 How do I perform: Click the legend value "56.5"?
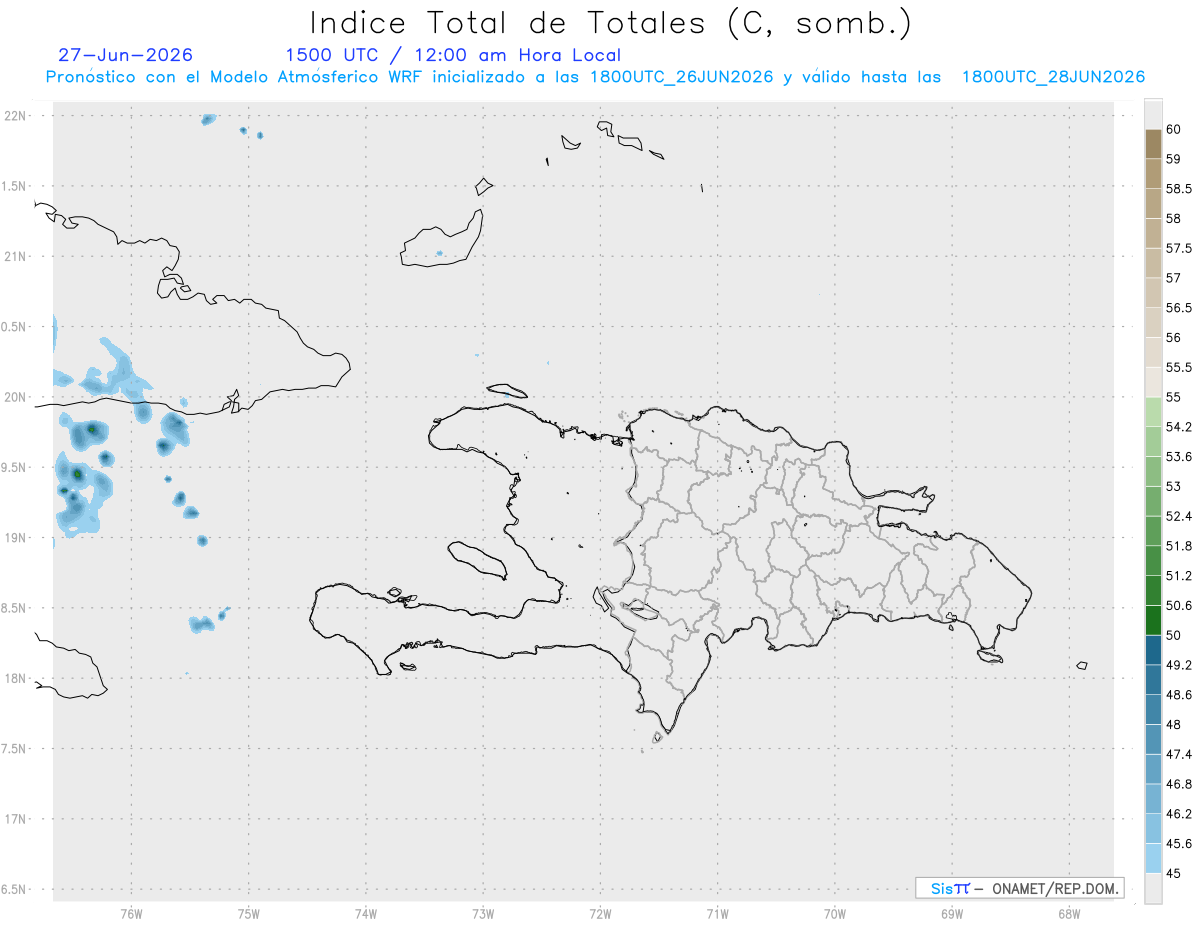click(x=1179, y=308)
